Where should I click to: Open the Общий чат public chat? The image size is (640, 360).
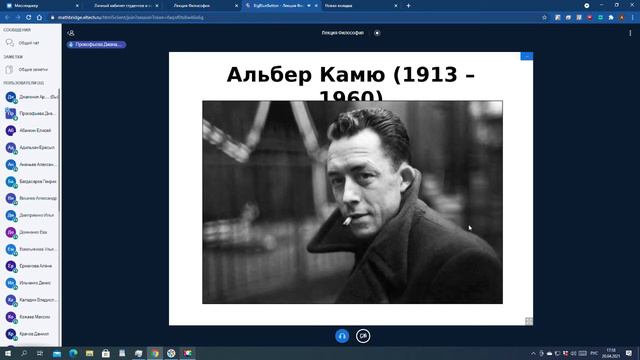click(30, 43)
